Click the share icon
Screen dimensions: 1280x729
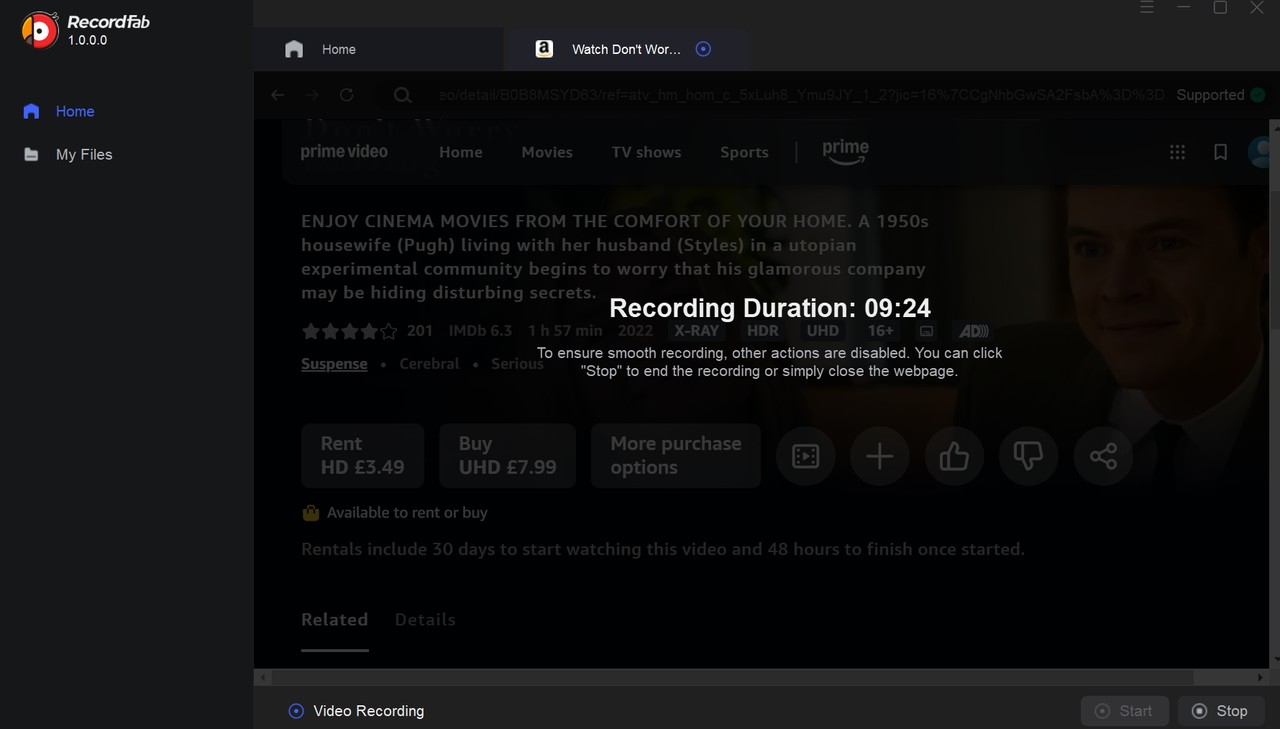1103,457
